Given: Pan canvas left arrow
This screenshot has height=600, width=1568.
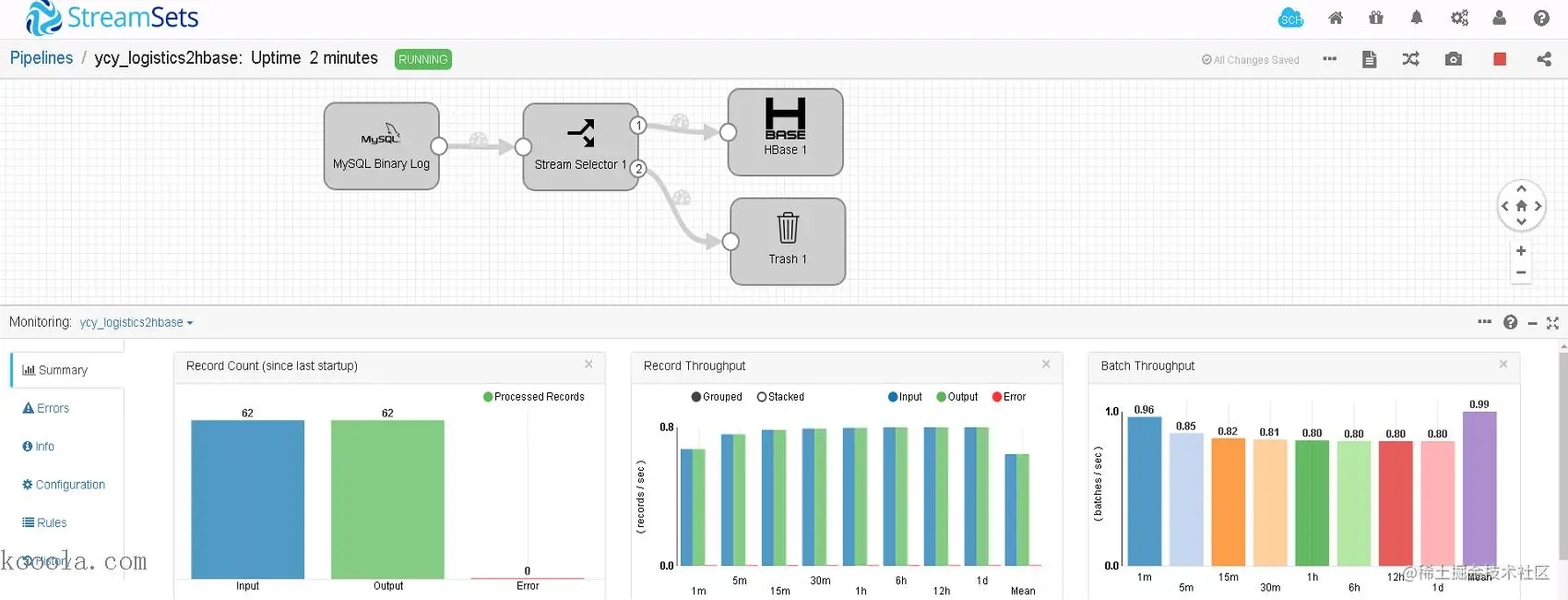Looking at the screenshot, I should 1505,206.
